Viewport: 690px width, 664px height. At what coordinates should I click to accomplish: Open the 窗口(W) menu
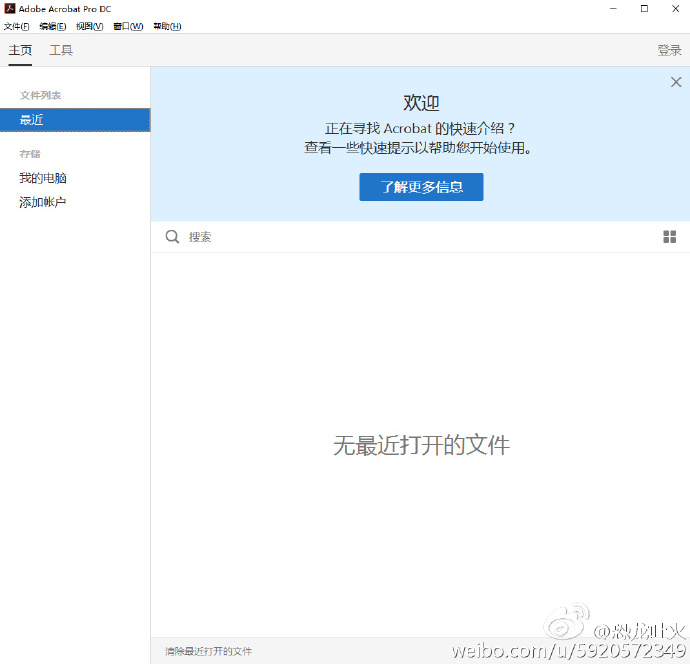pyautogui.click(x=128, y=26)
